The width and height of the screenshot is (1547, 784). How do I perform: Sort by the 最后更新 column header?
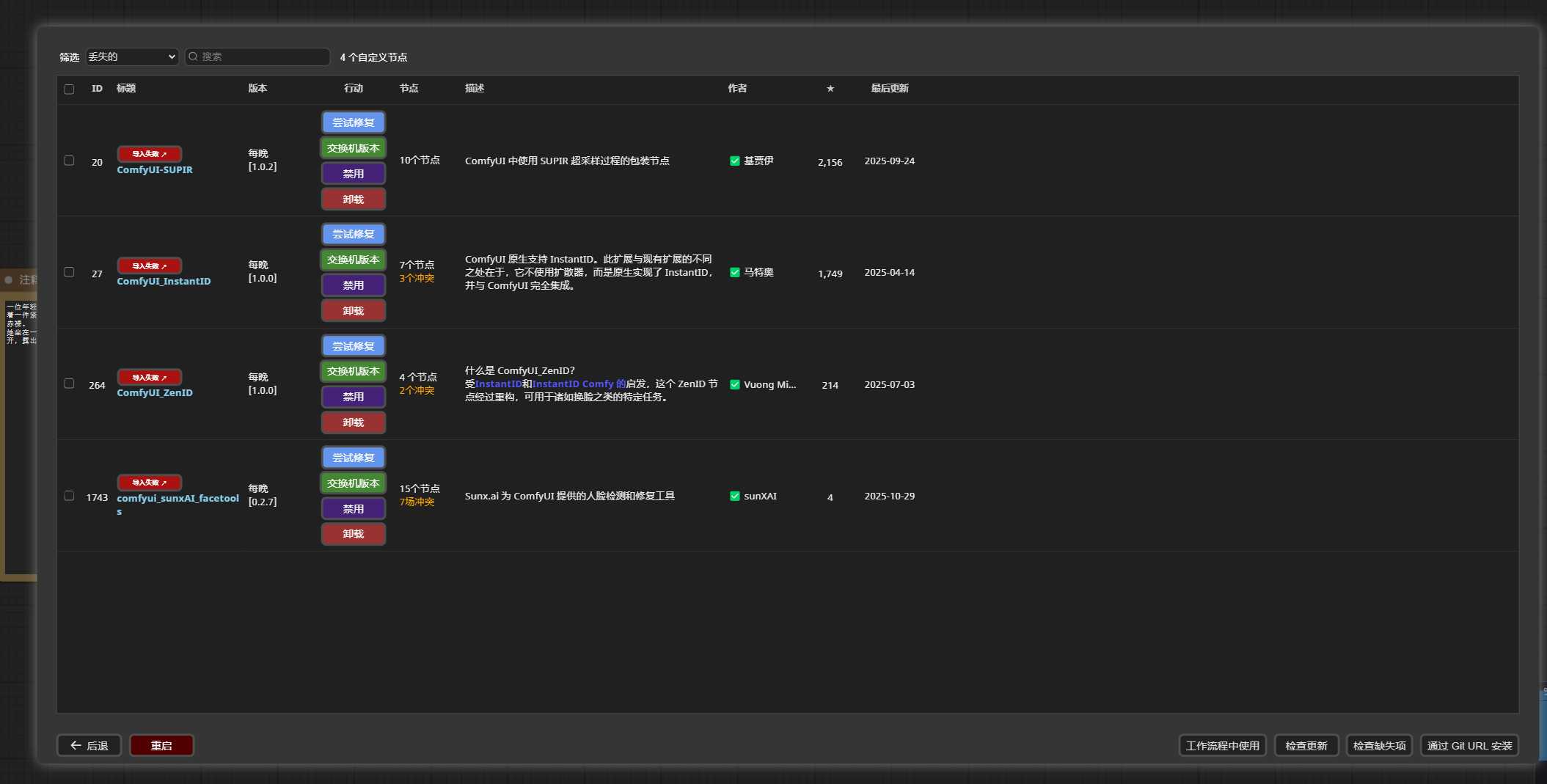tap(889, 88)
